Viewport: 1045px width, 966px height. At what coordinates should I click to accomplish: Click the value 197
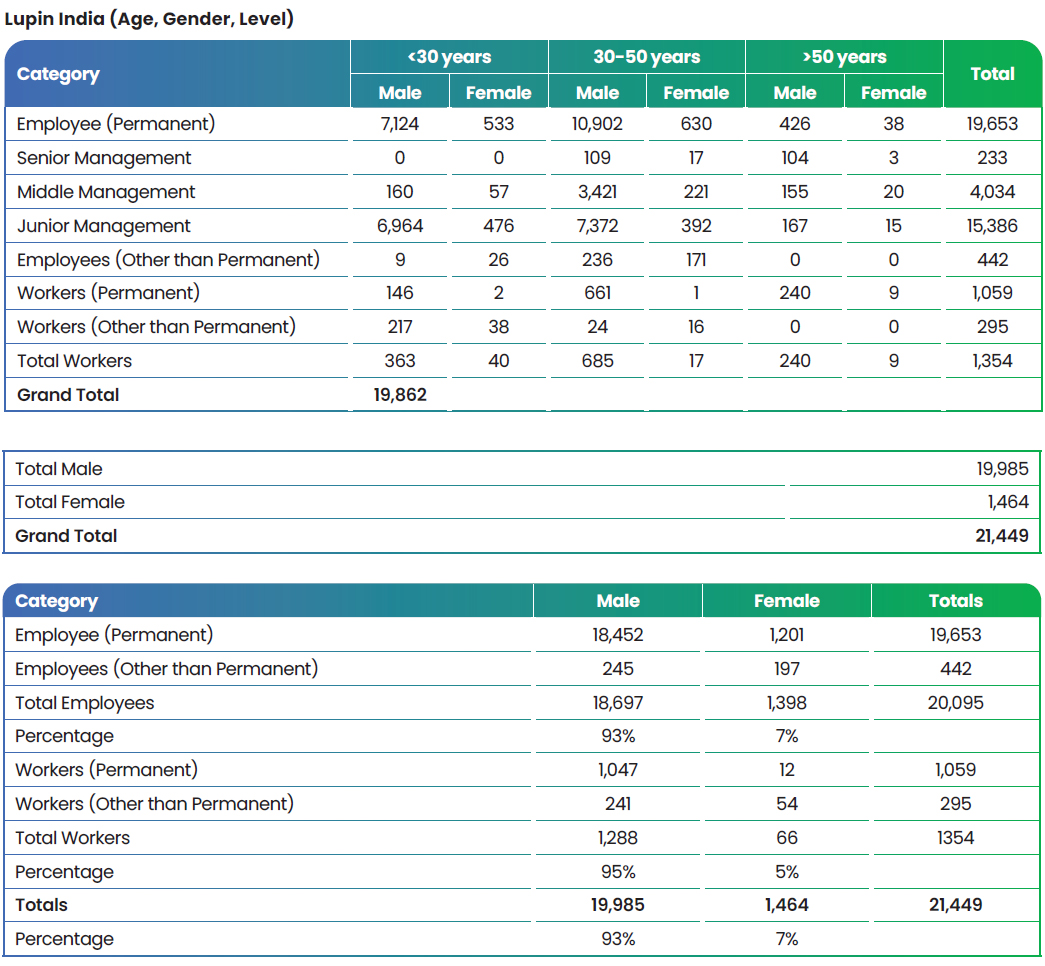(x=786, y=669)
